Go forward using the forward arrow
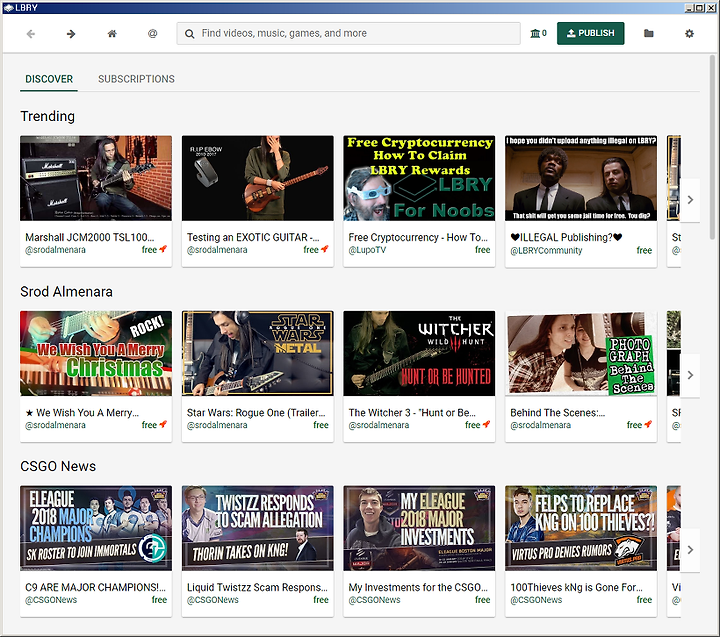Screen dimensions: 720x637 tap(71, 34)
